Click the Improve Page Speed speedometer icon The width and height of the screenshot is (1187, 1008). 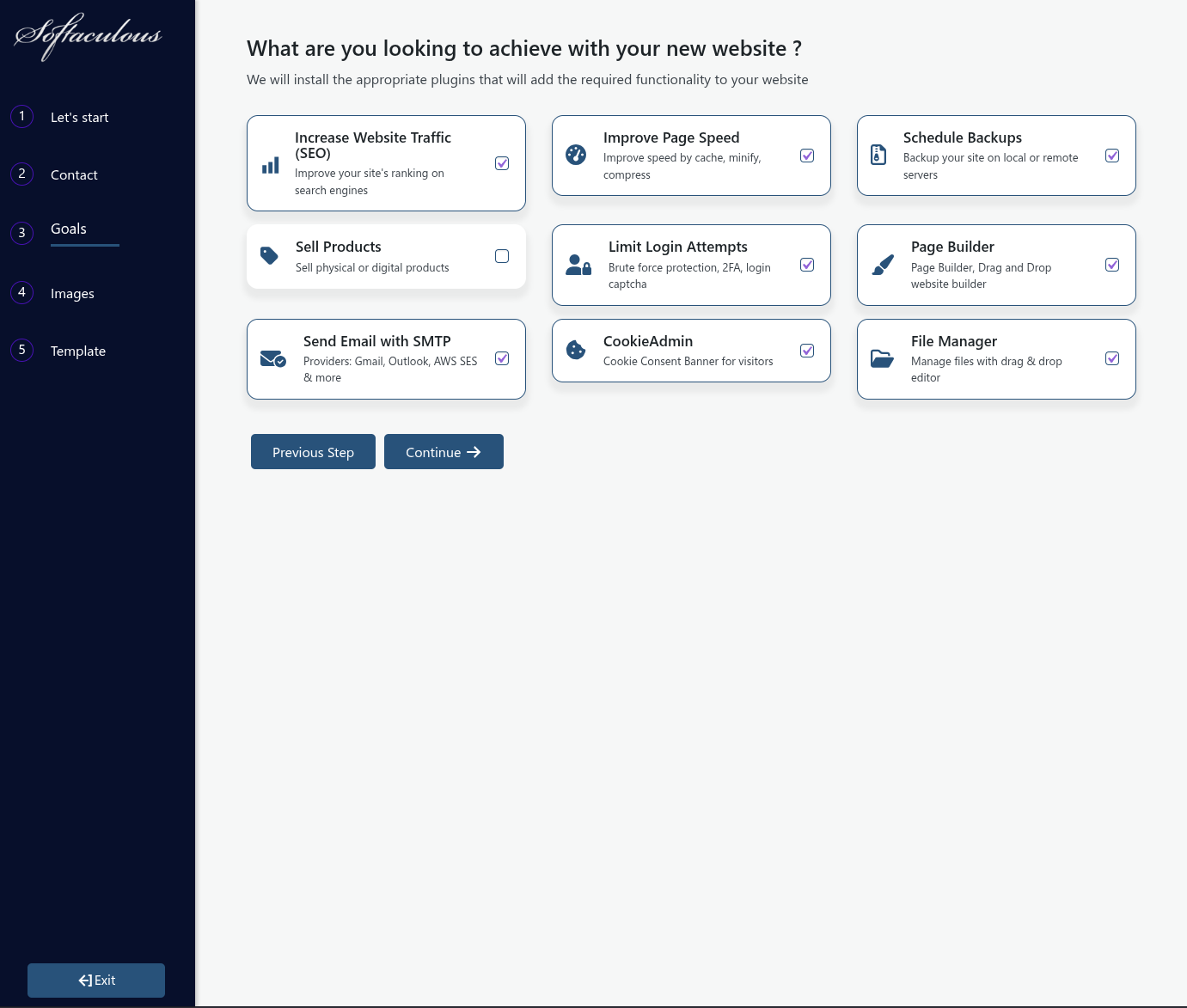point(576,156)
